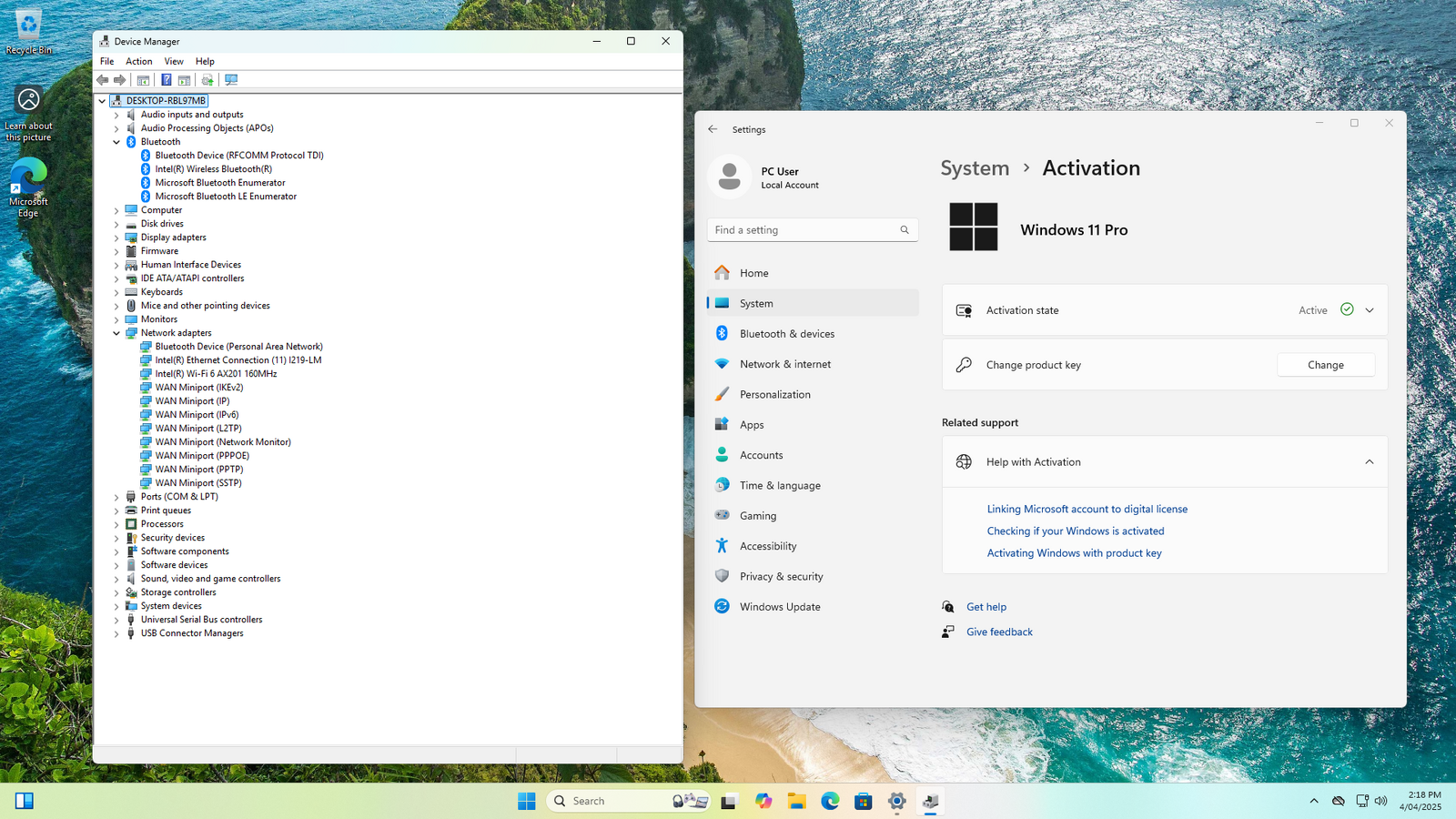Expand the Display adapters category

pos(116,238)
